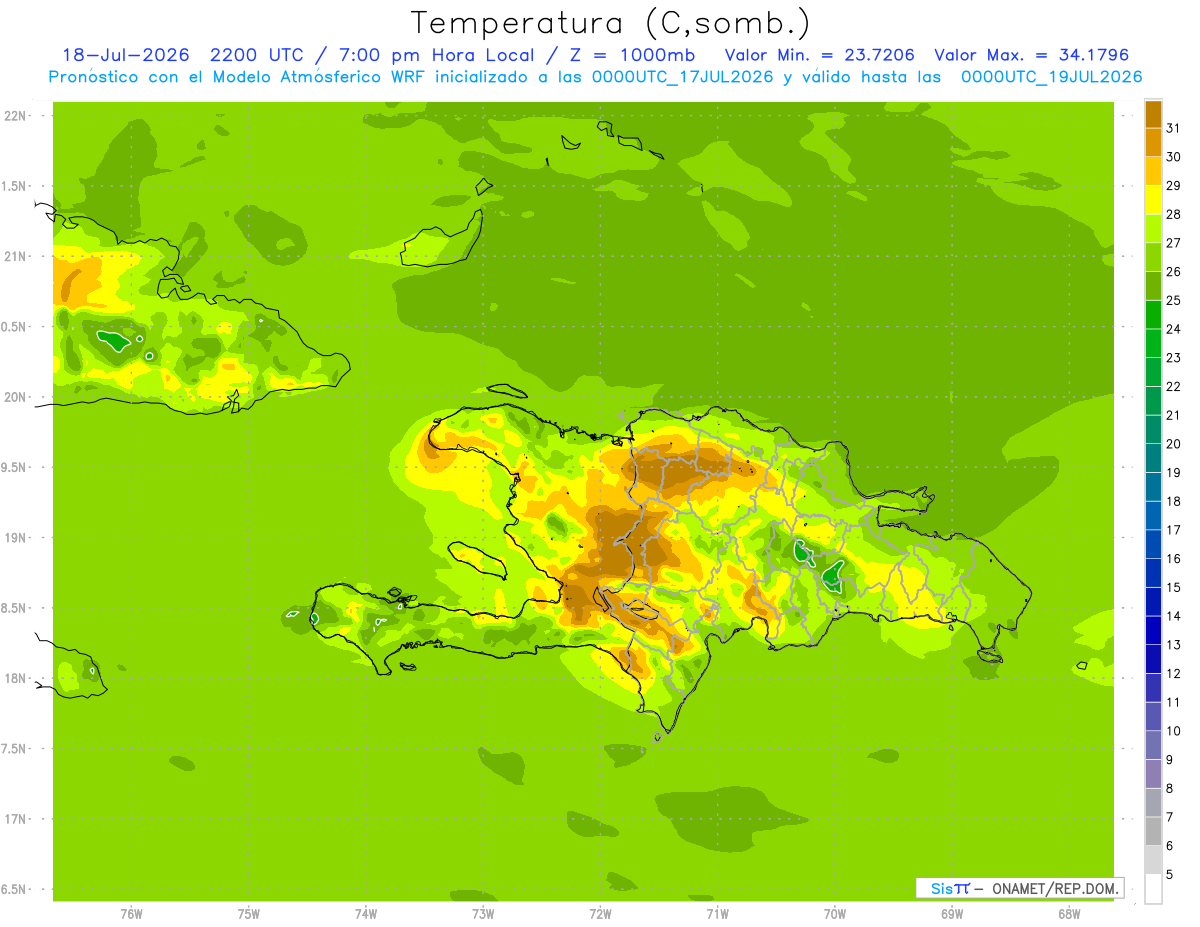Click the '1.5N' latitude axis label
1200x927 pixels.
15,186
